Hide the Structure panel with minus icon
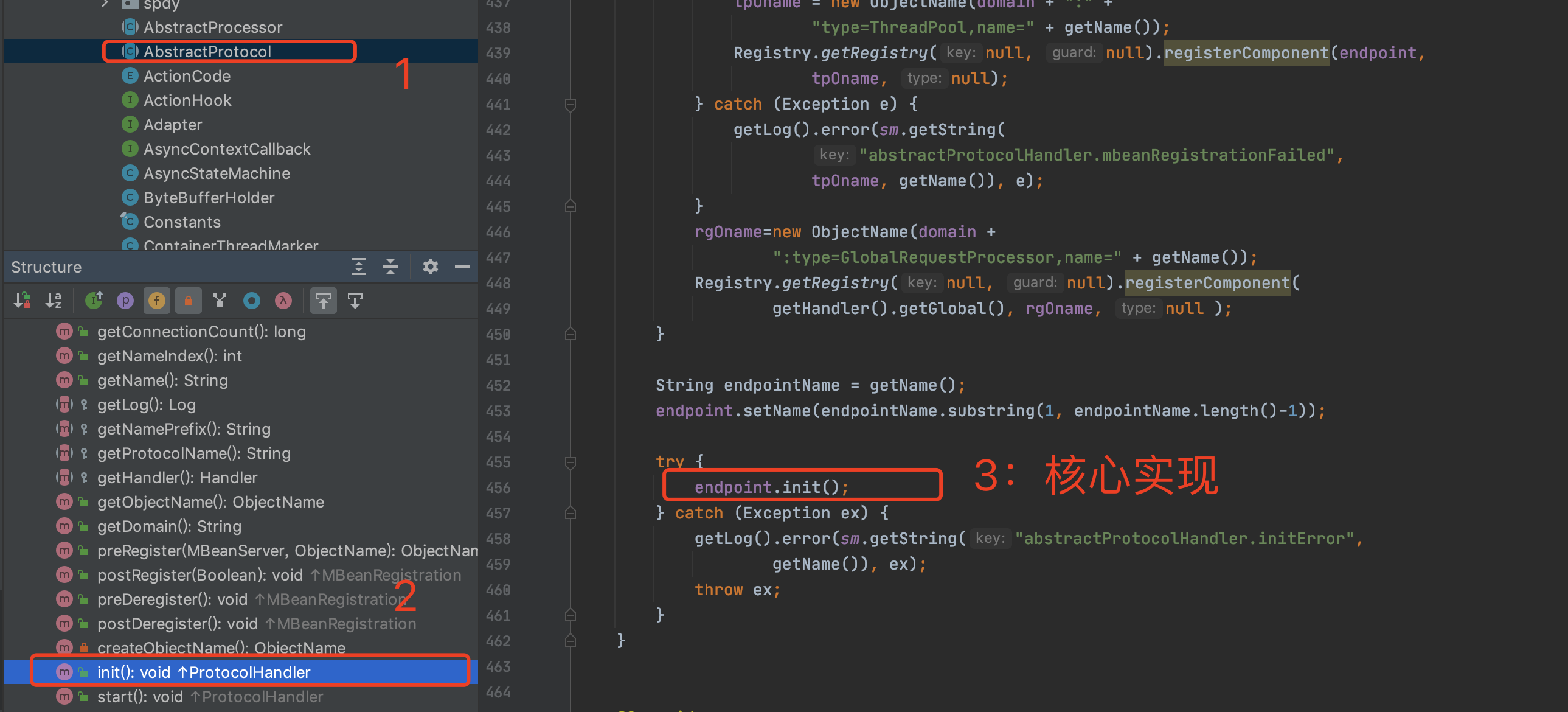1568x712 pixels. (x=462, y=267)
